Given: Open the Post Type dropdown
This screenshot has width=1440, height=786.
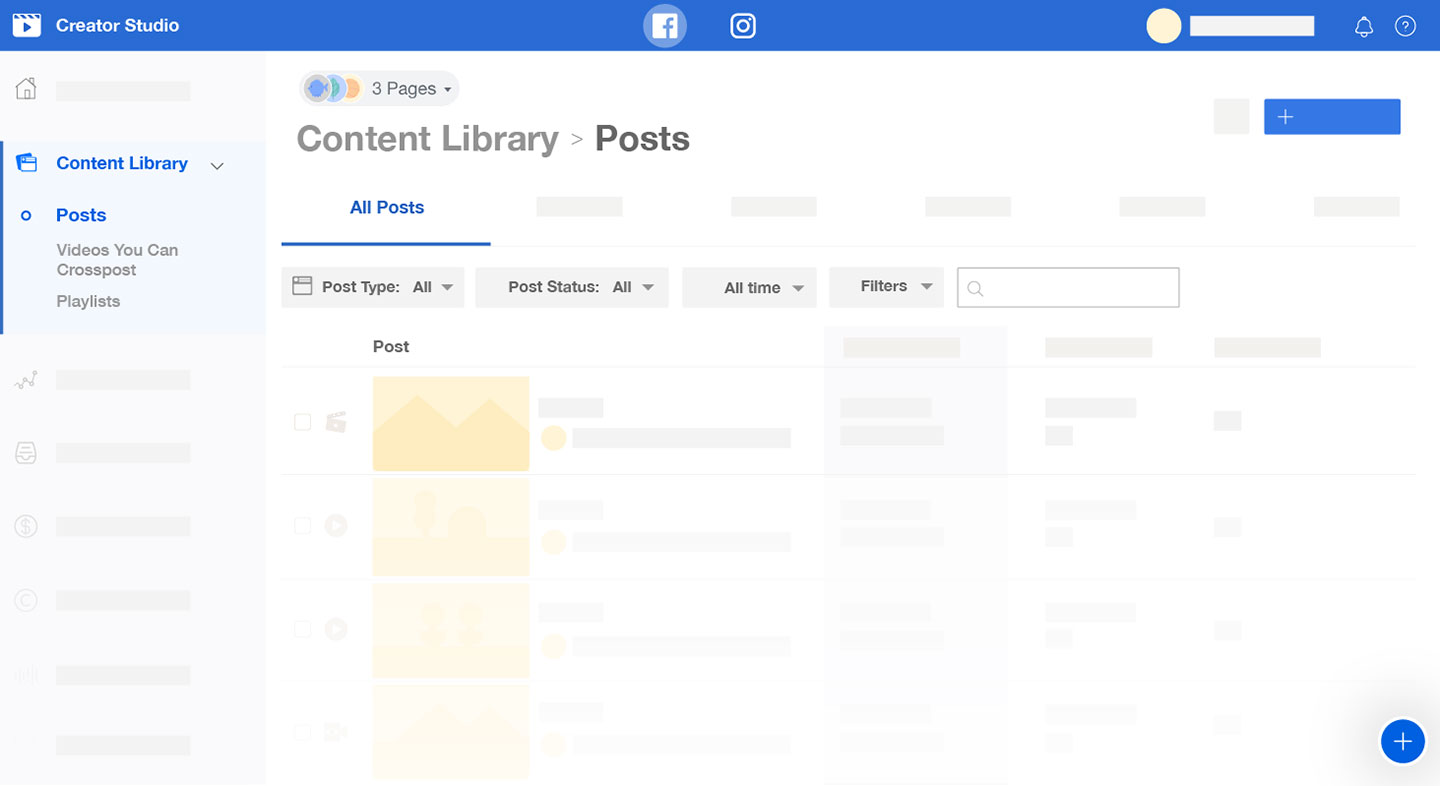Looking at the screenshot, I should click(372, 287).
